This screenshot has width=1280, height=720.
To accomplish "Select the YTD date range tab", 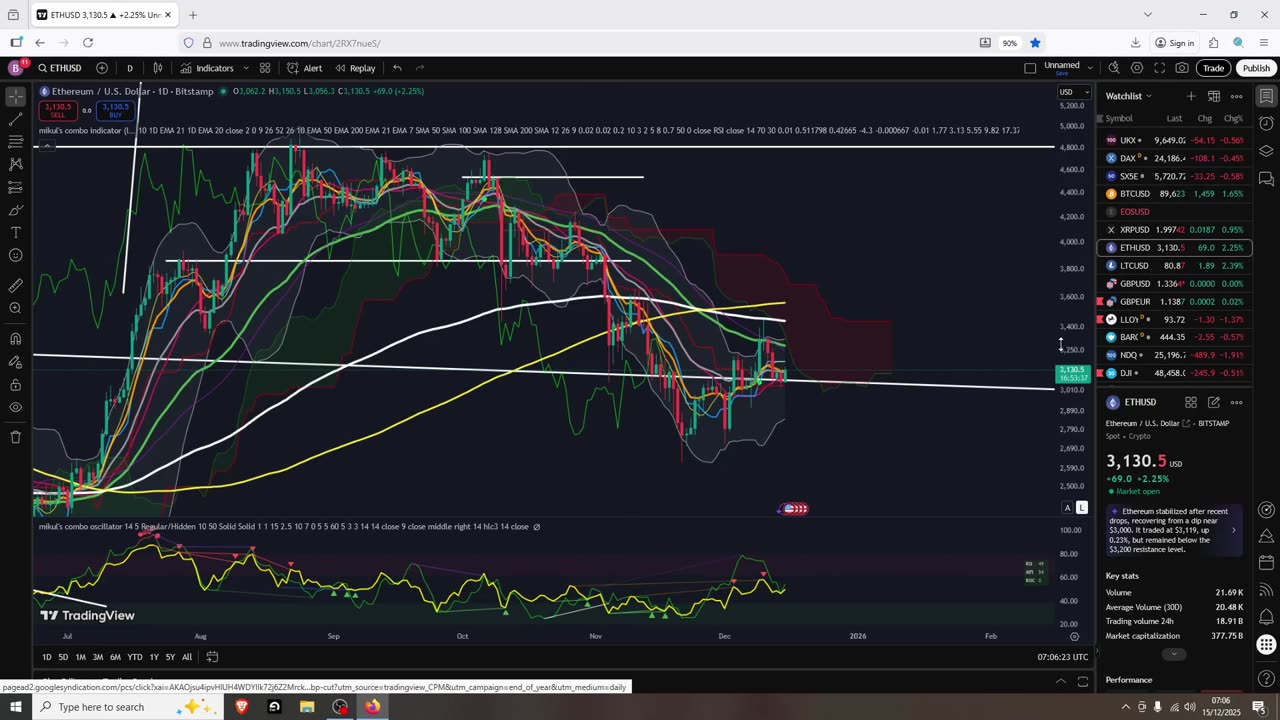I will 134,657.
